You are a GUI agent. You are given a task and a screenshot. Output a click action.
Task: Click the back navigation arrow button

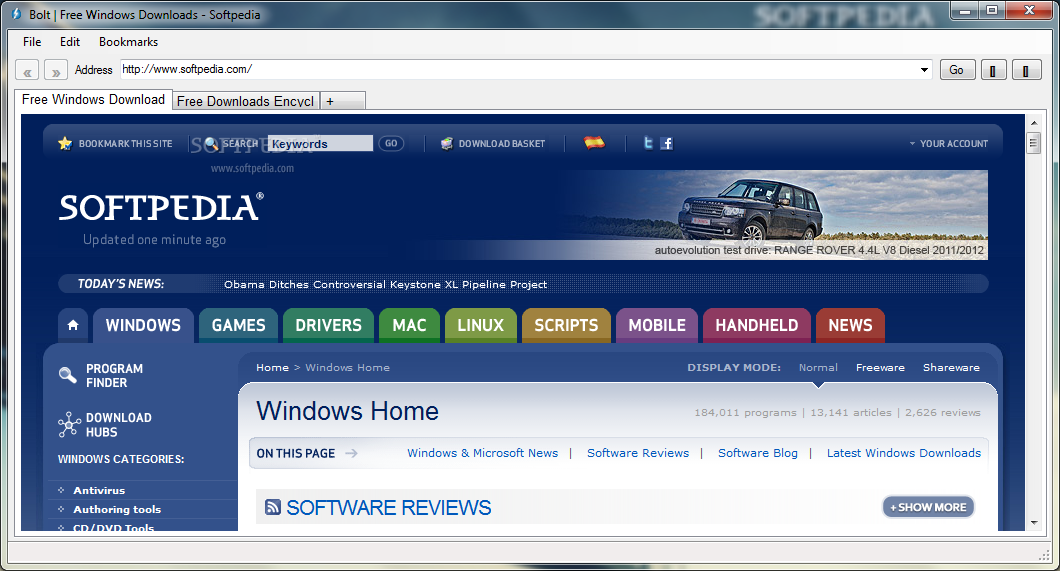coord(27,70)
